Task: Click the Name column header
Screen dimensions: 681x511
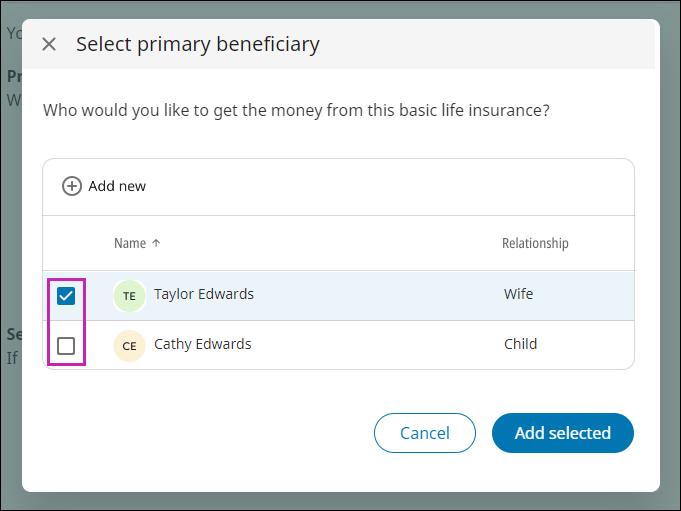Action: coord(130,243)
